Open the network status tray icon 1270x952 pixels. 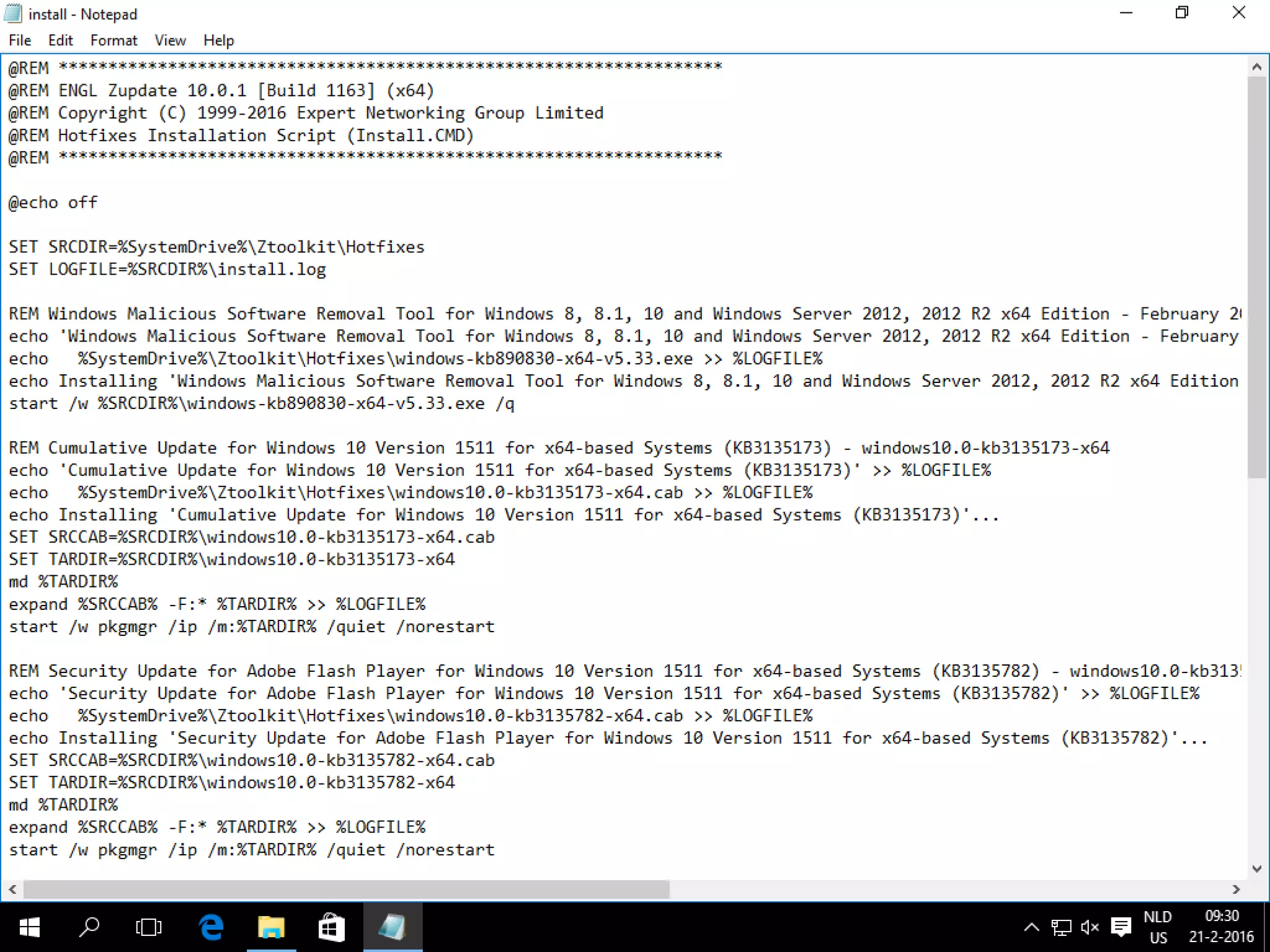point(1061,927)
